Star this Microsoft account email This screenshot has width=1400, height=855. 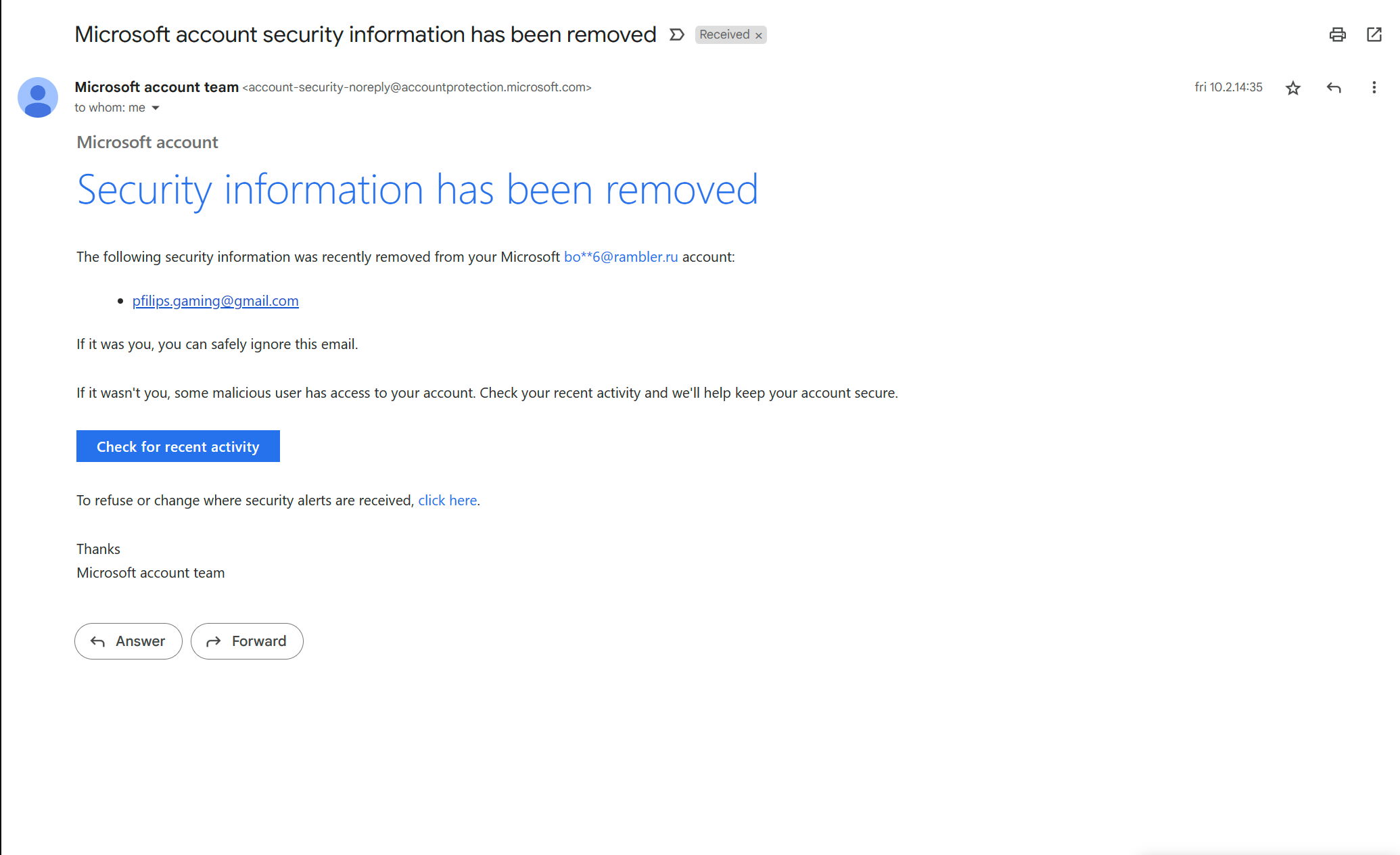(1292, 88)
